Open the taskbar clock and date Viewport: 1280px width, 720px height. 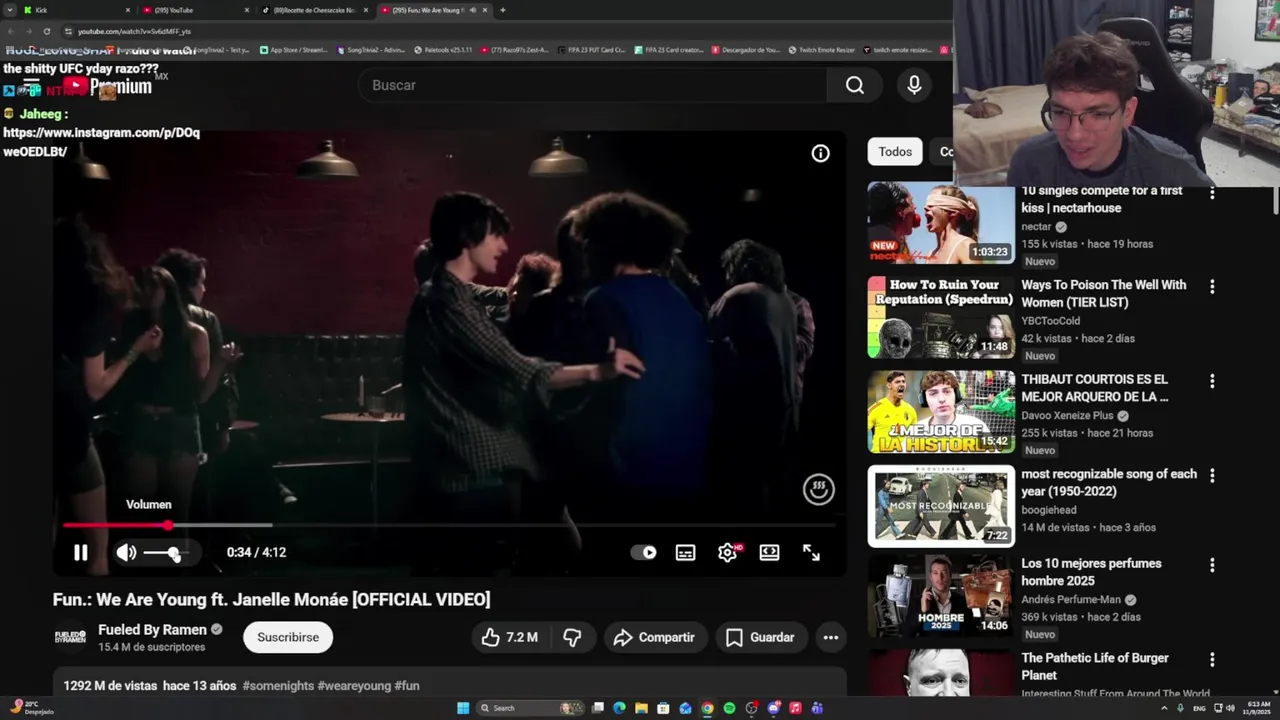1256,708
